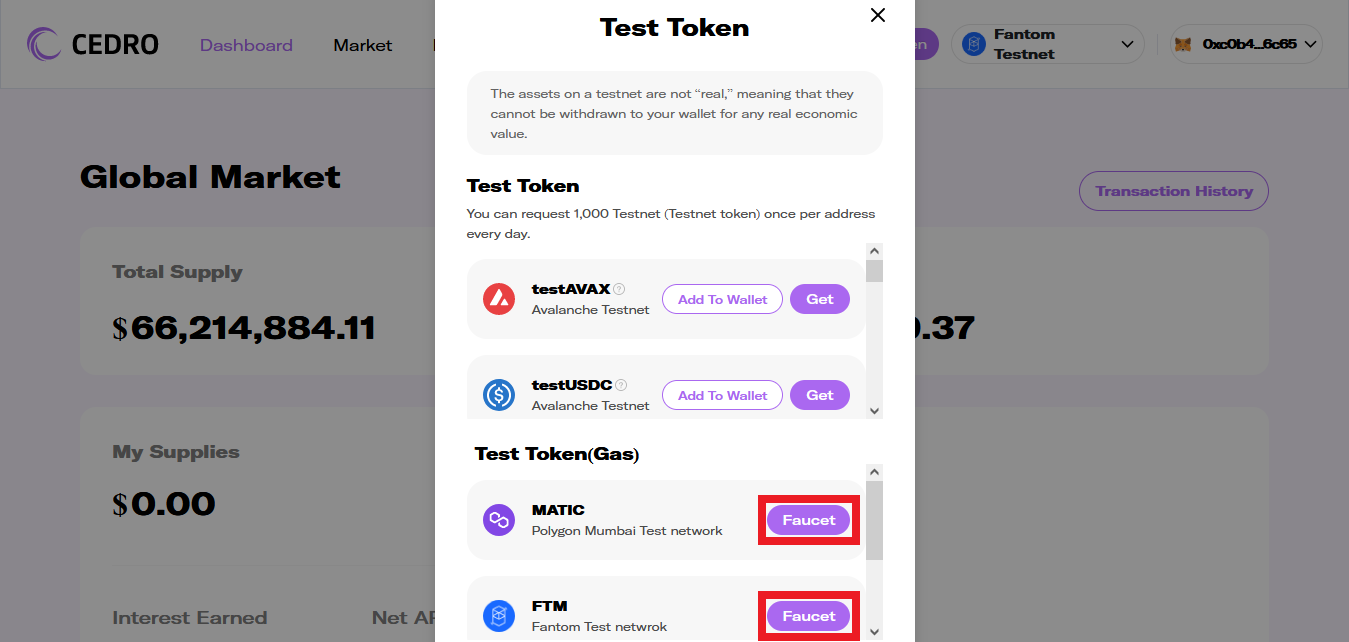Click the Cedro logo icon
The height and width of the screenshot is (642, 1349).
click(x=45, y=45)
